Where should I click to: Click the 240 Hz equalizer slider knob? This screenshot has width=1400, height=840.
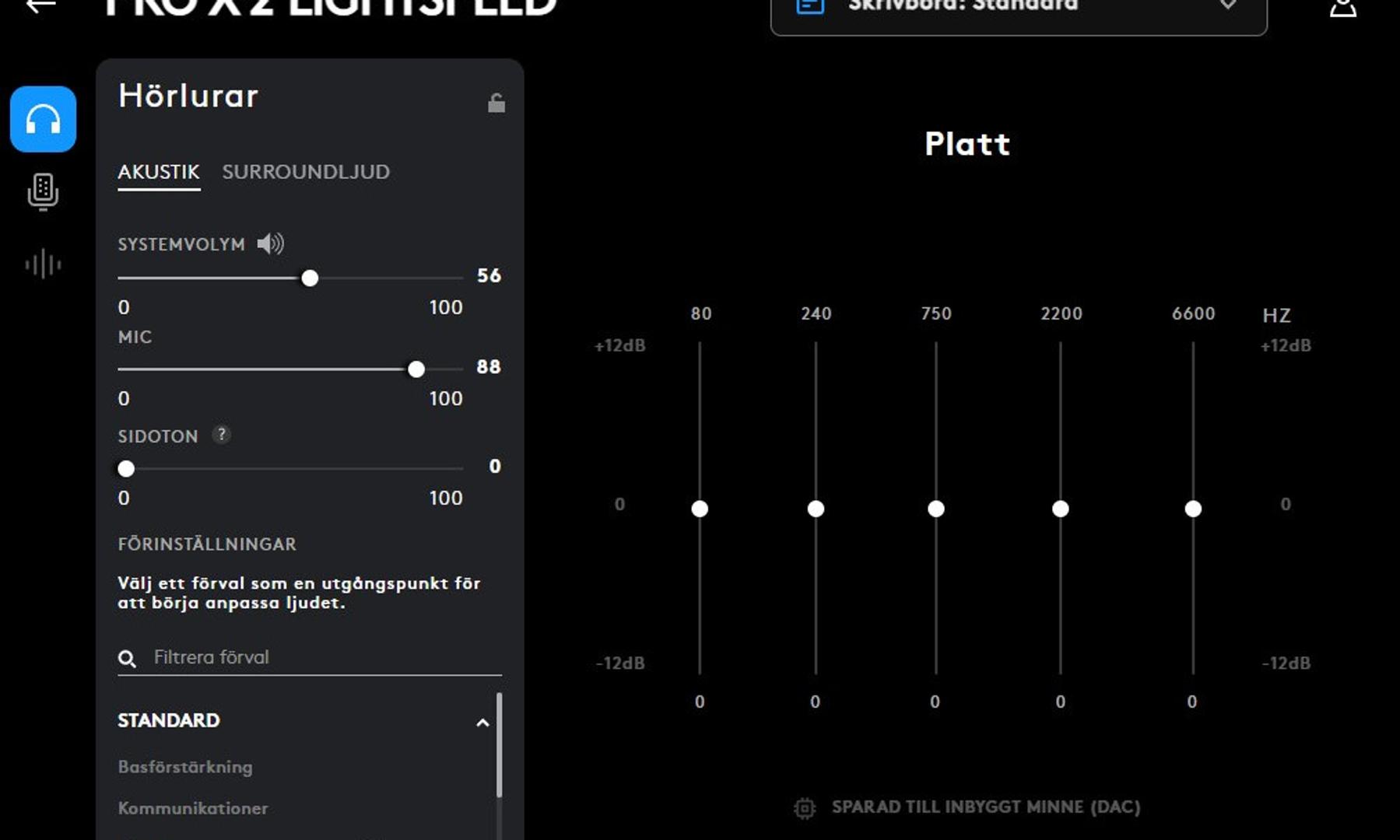pos(816,509)
